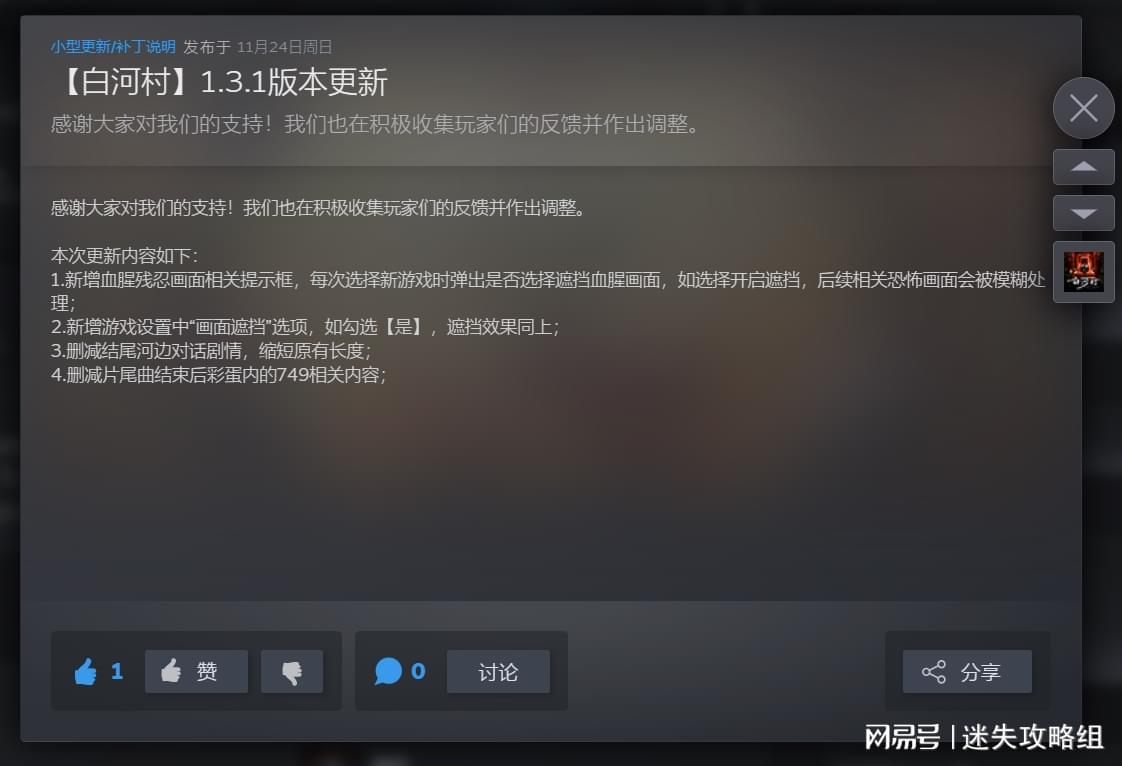Rate down with the thumbs-down button

(292, 672)
